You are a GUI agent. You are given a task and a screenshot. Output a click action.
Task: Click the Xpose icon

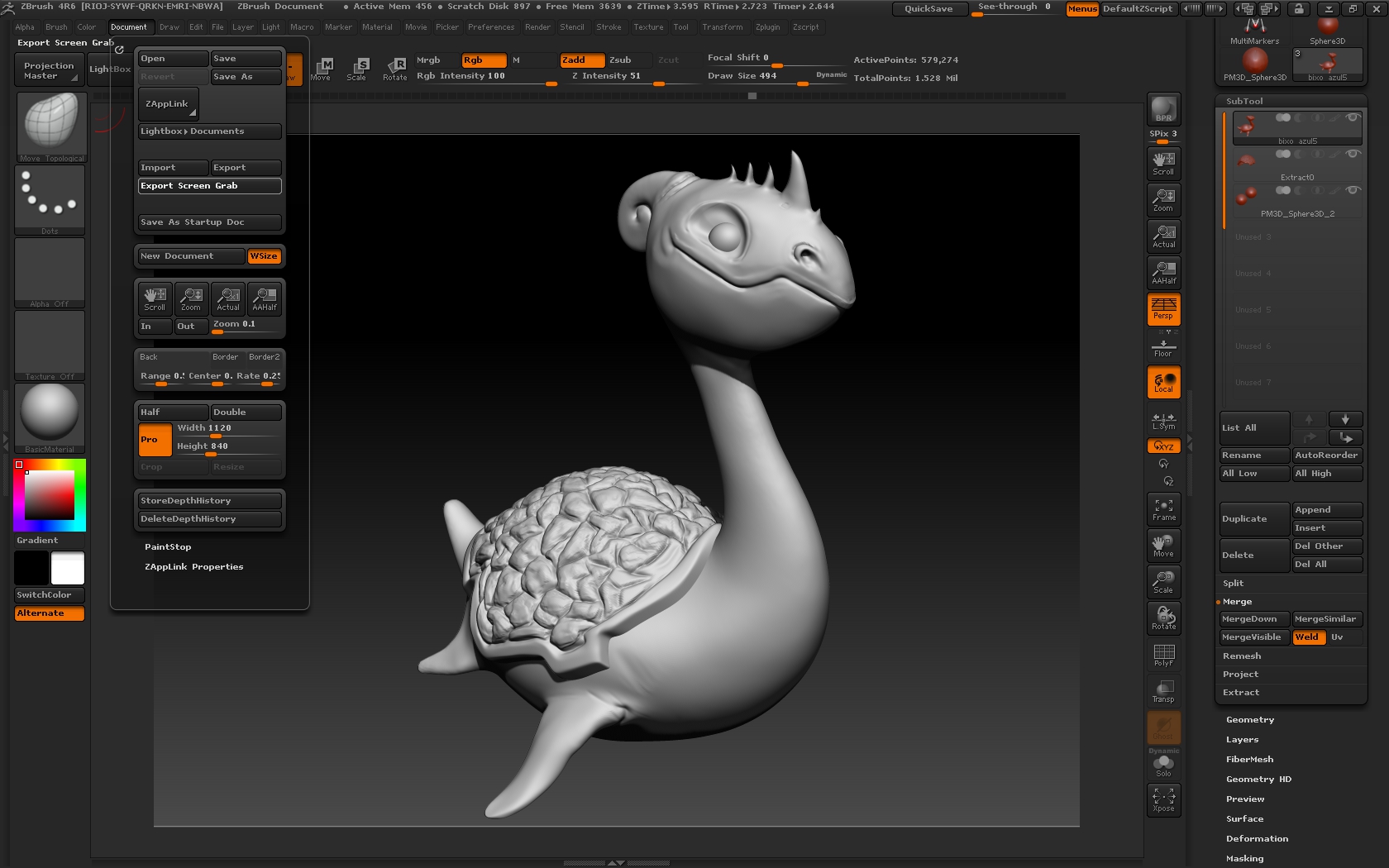tap(1163, 799)
